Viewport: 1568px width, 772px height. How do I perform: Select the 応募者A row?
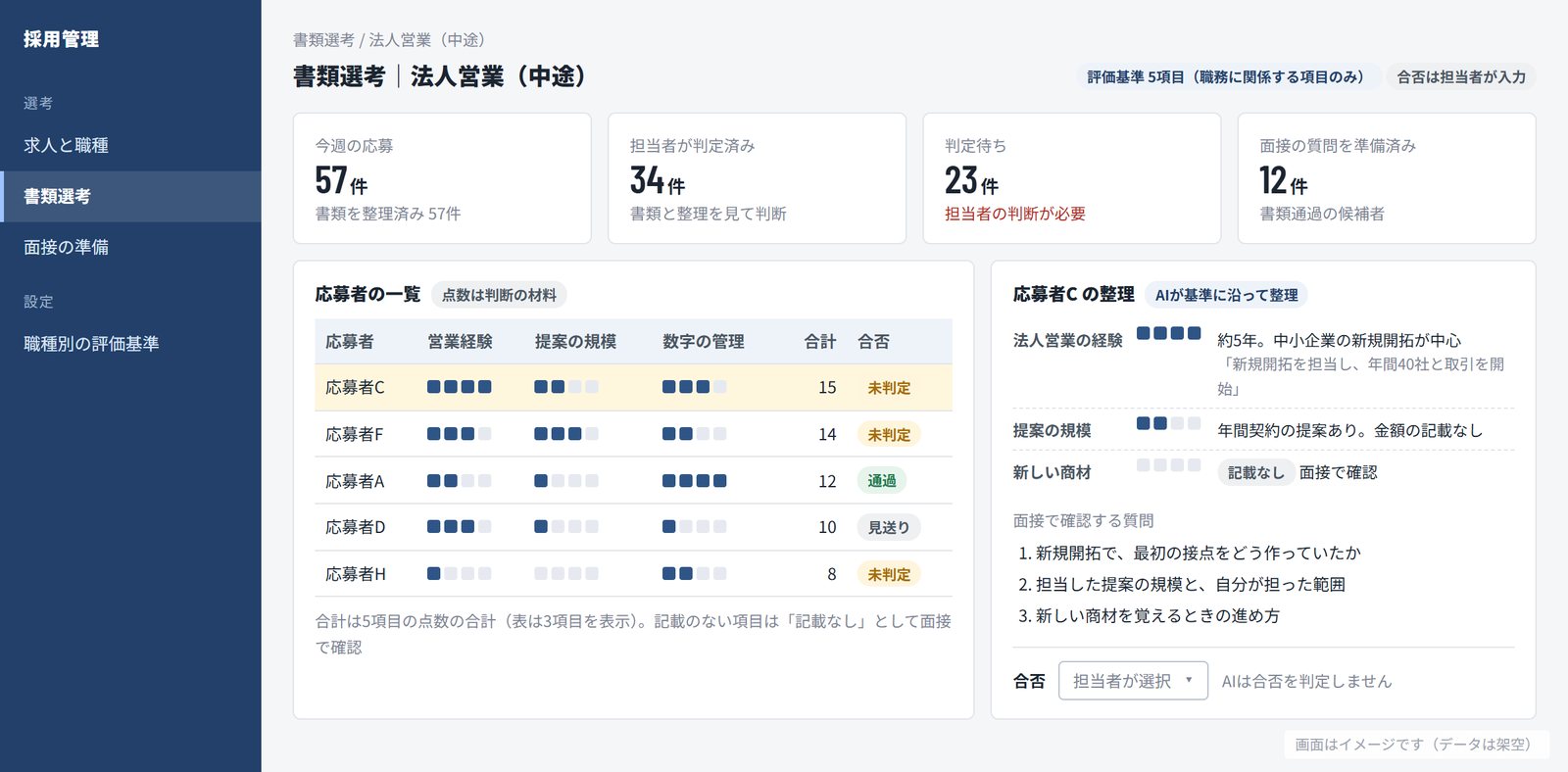click(x=633, y=481)
